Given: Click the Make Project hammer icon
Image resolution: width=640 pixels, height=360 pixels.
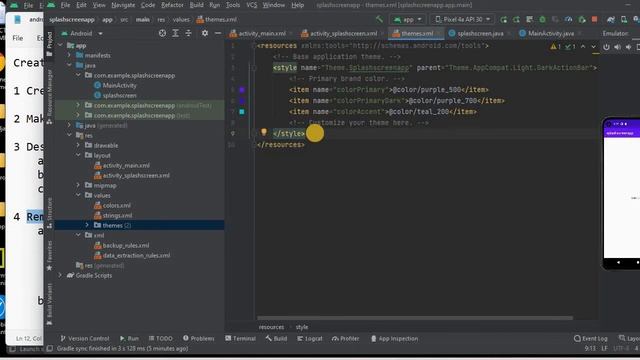Looking at the screenshot, I should tap(380, 19).
